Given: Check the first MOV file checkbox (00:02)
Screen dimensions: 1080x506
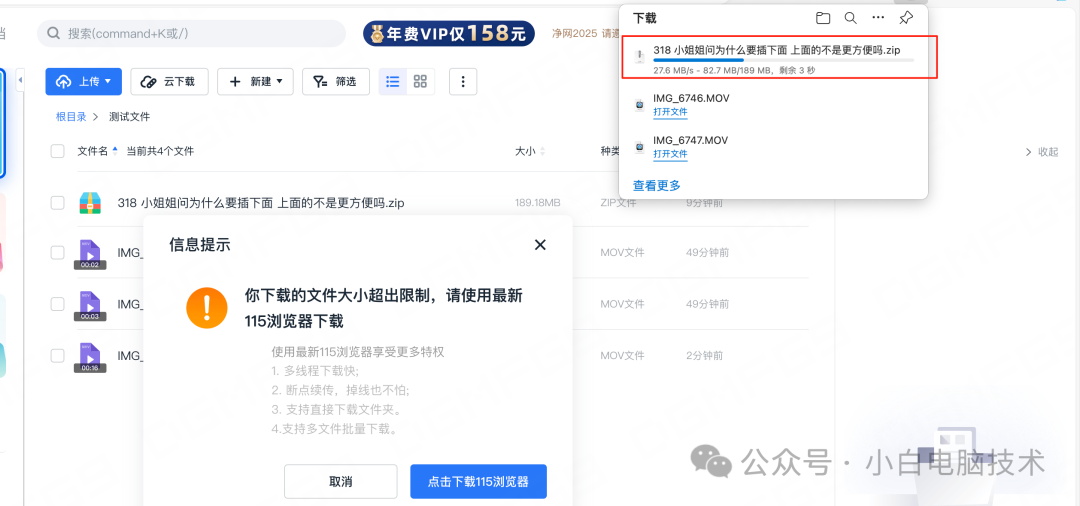Looking at the screenshot, I should (58, 253).
